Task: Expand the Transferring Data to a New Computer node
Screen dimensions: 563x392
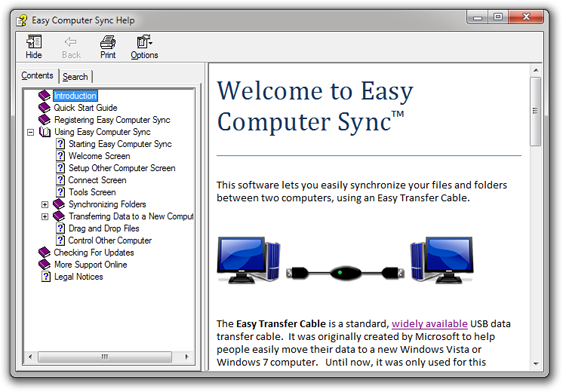Action: pyautogui.click(x=45, y=217)
